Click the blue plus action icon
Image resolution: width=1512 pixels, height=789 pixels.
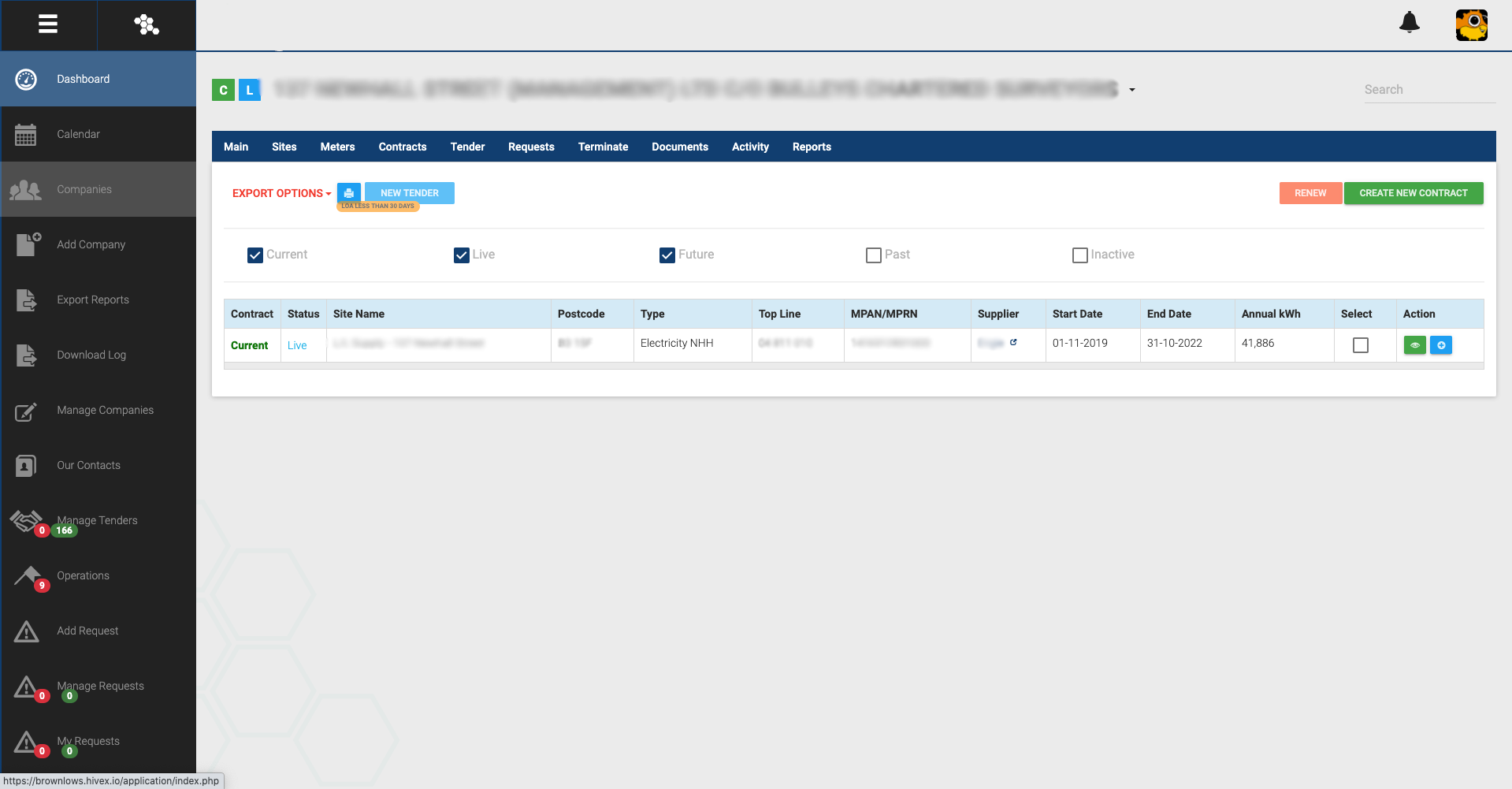pos(1440,345)
